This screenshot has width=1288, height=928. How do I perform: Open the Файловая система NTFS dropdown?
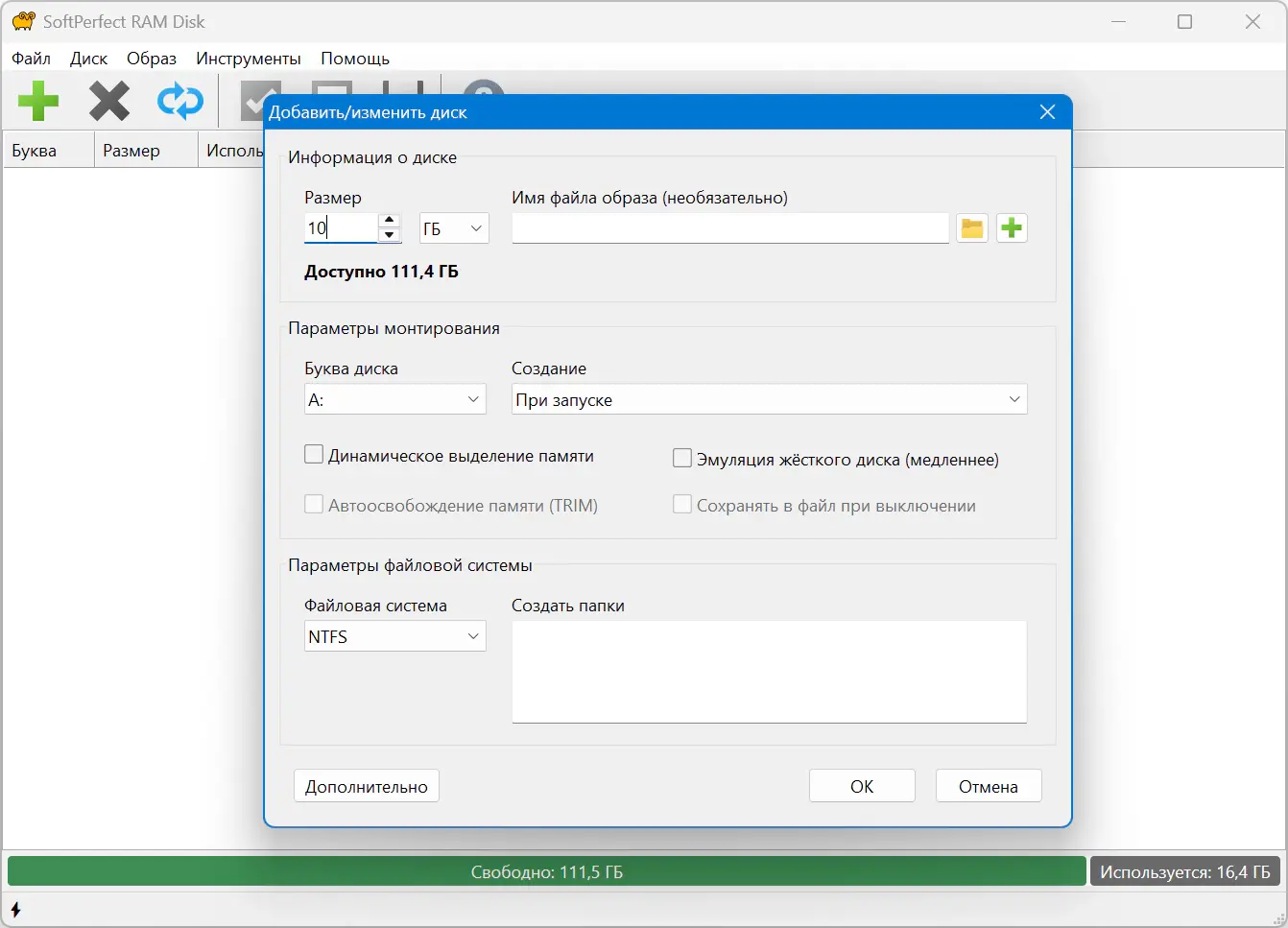click(395, 636)
